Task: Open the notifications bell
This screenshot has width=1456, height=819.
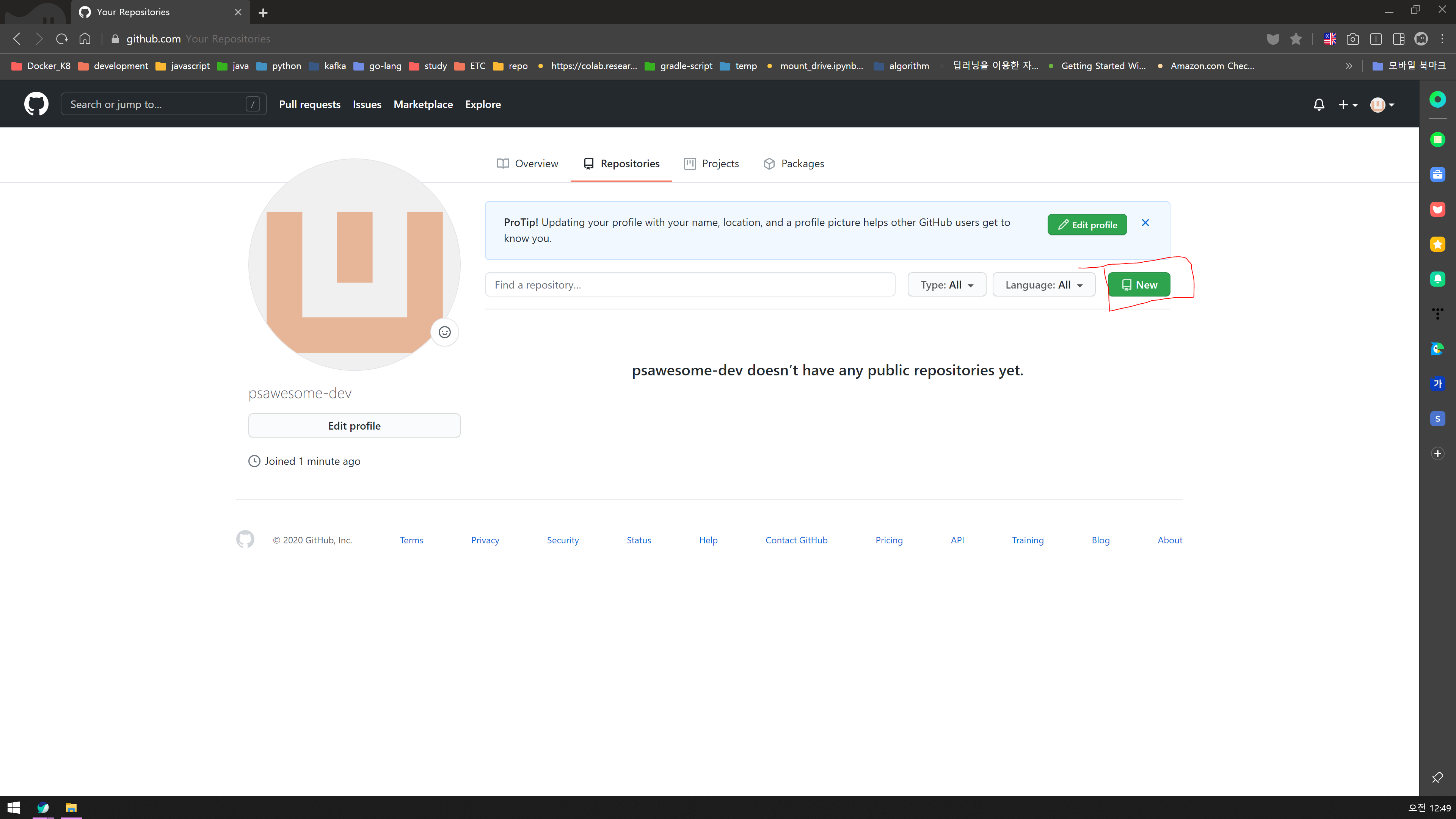Action: coord(1319,105)
